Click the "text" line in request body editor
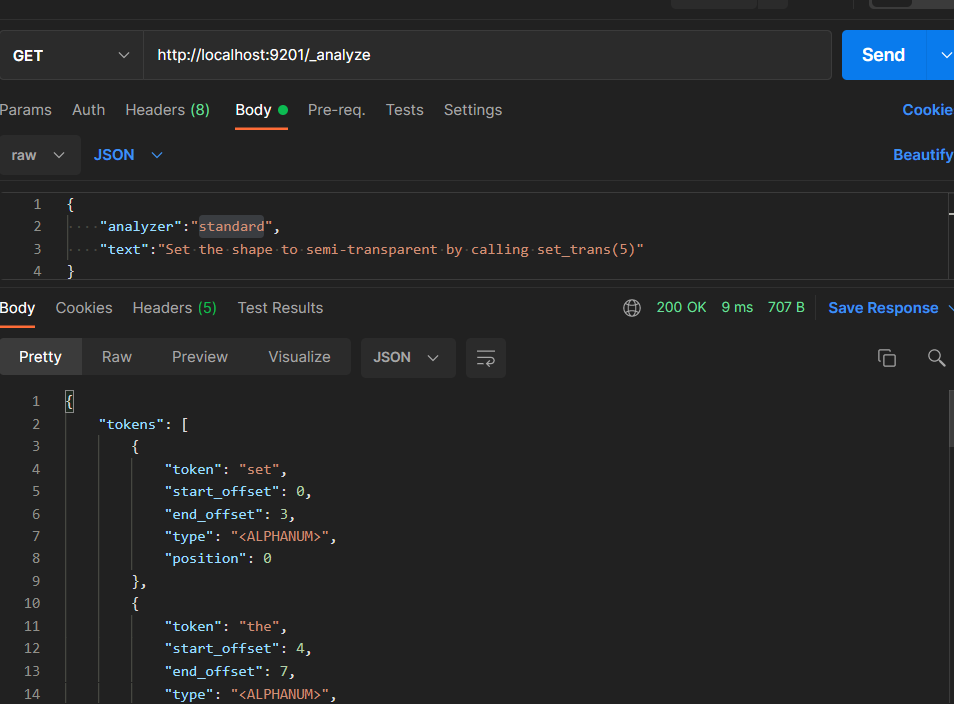The image size is (954, 704). click(x=372, y=249)
